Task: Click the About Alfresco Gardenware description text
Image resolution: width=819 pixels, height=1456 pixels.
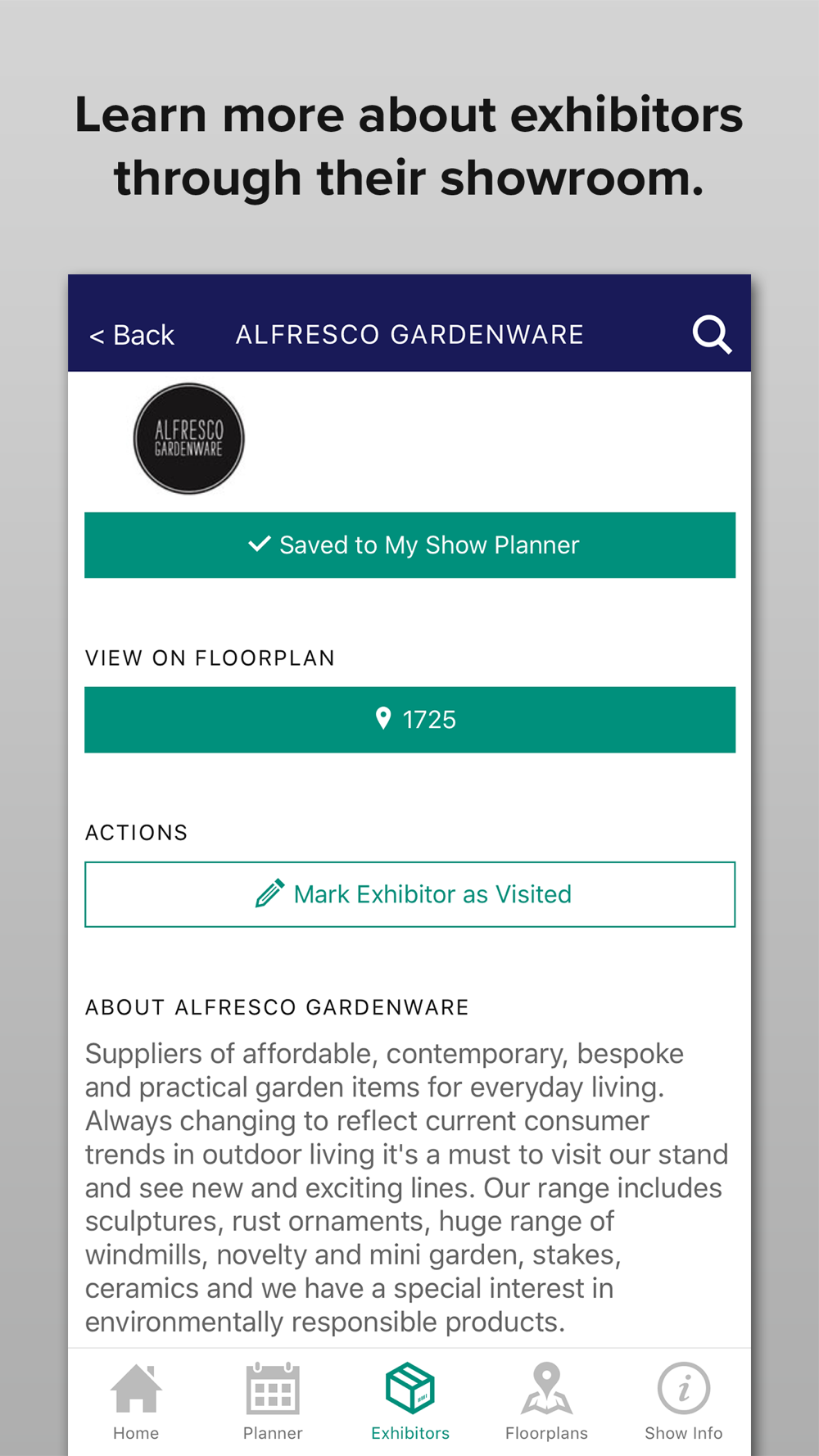Action: coord(407,1187)
